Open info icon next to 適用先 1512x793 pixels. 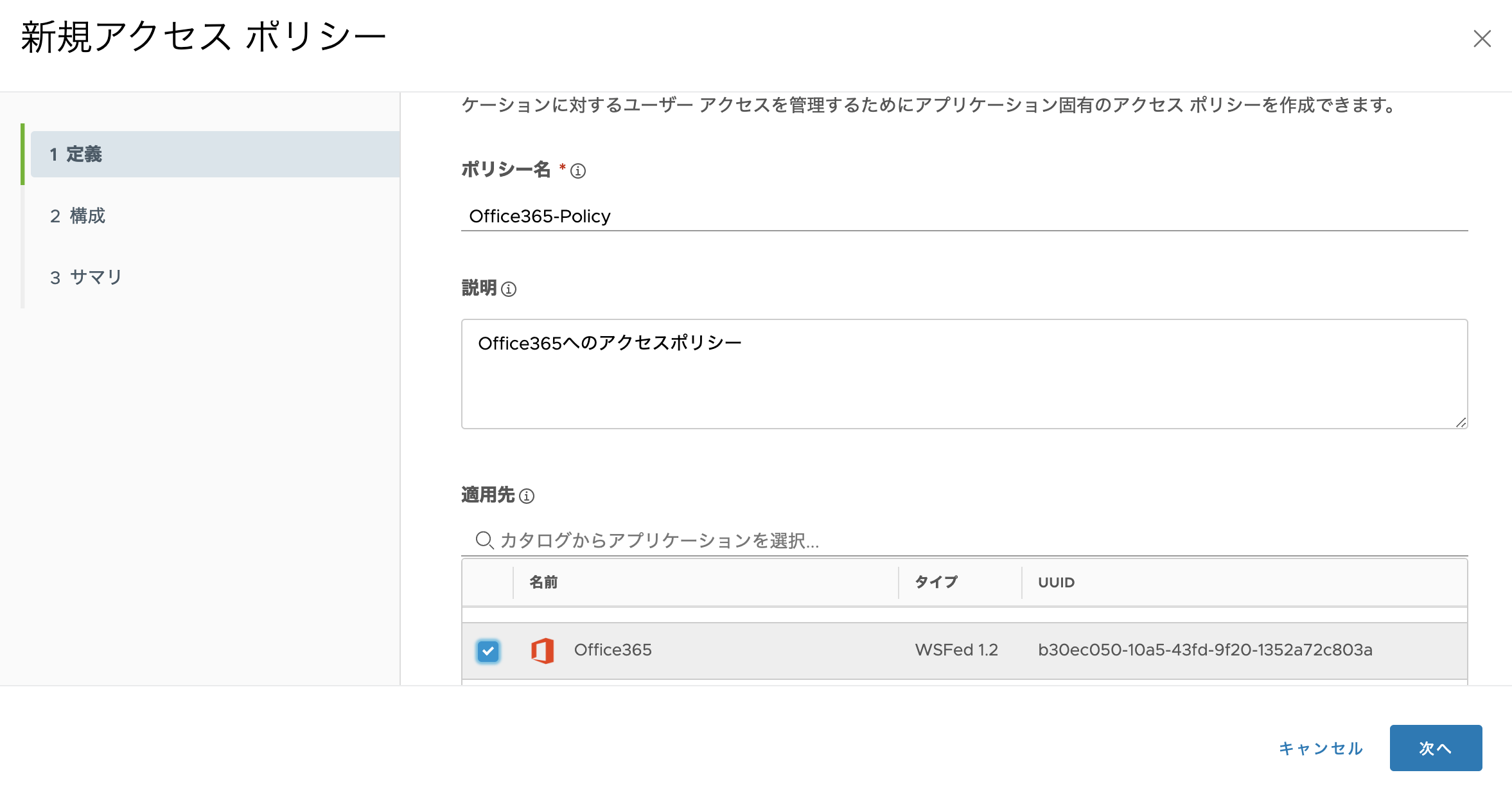527,496
